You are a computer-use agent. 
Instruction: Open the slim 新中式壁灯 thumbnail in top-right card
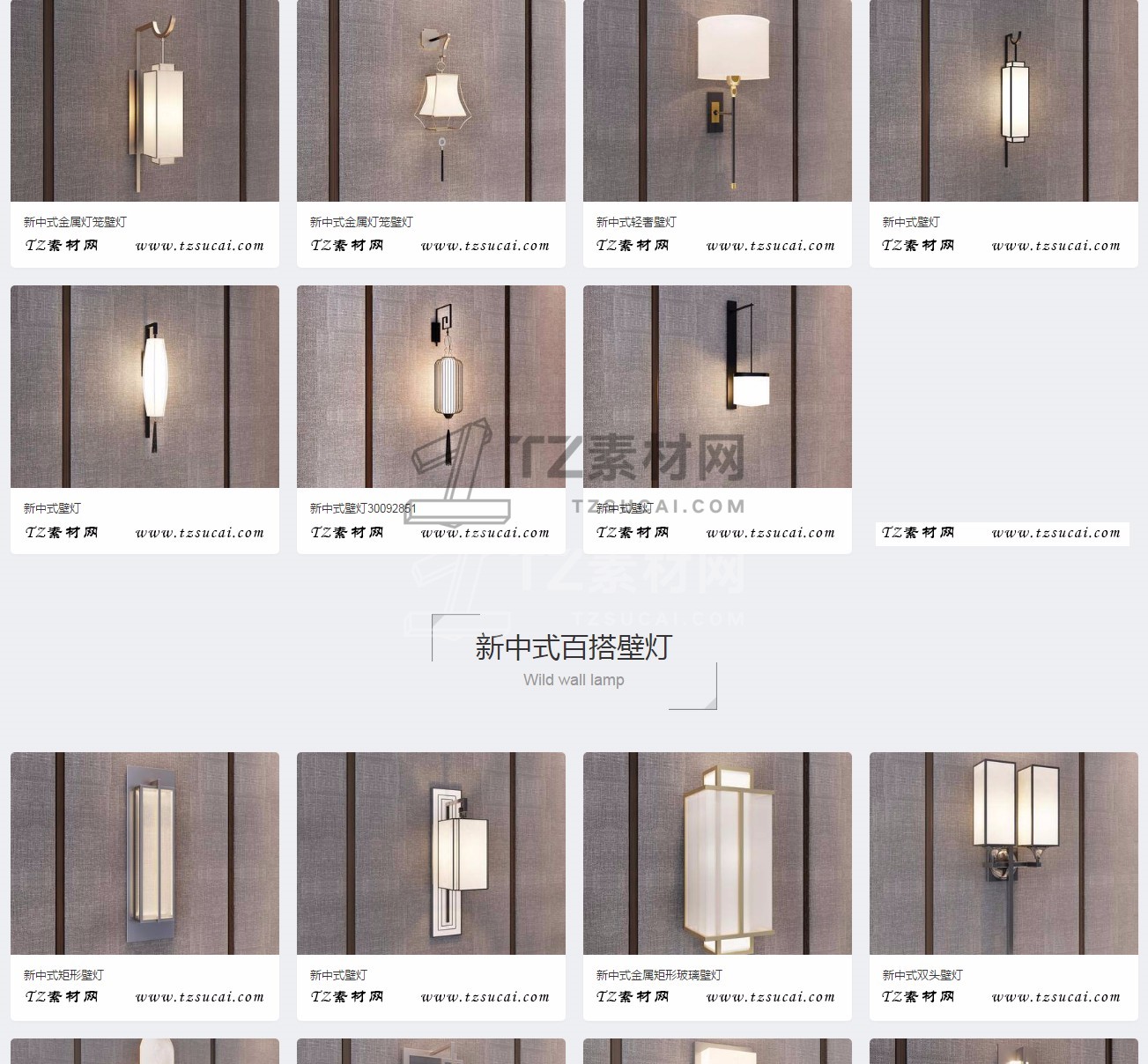pyautogui.click(x=1004, y=100)
